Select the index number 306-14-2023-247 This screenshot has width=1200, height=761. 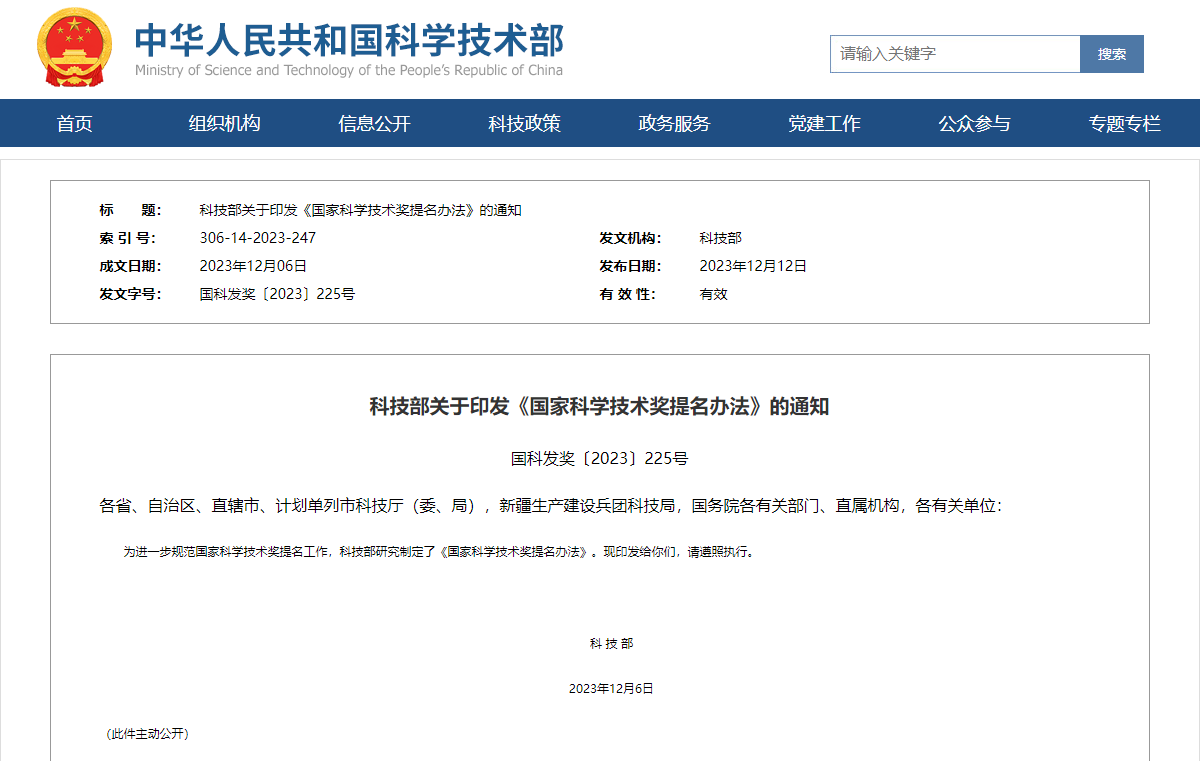(x=258, y=238)
